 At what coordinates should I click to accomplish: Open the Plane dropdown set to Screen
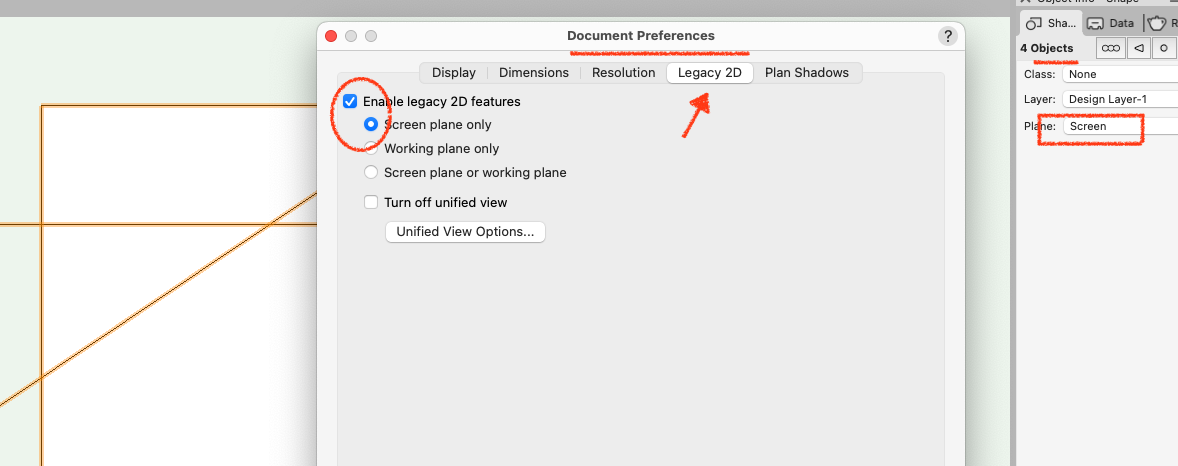pos(1120,126)
